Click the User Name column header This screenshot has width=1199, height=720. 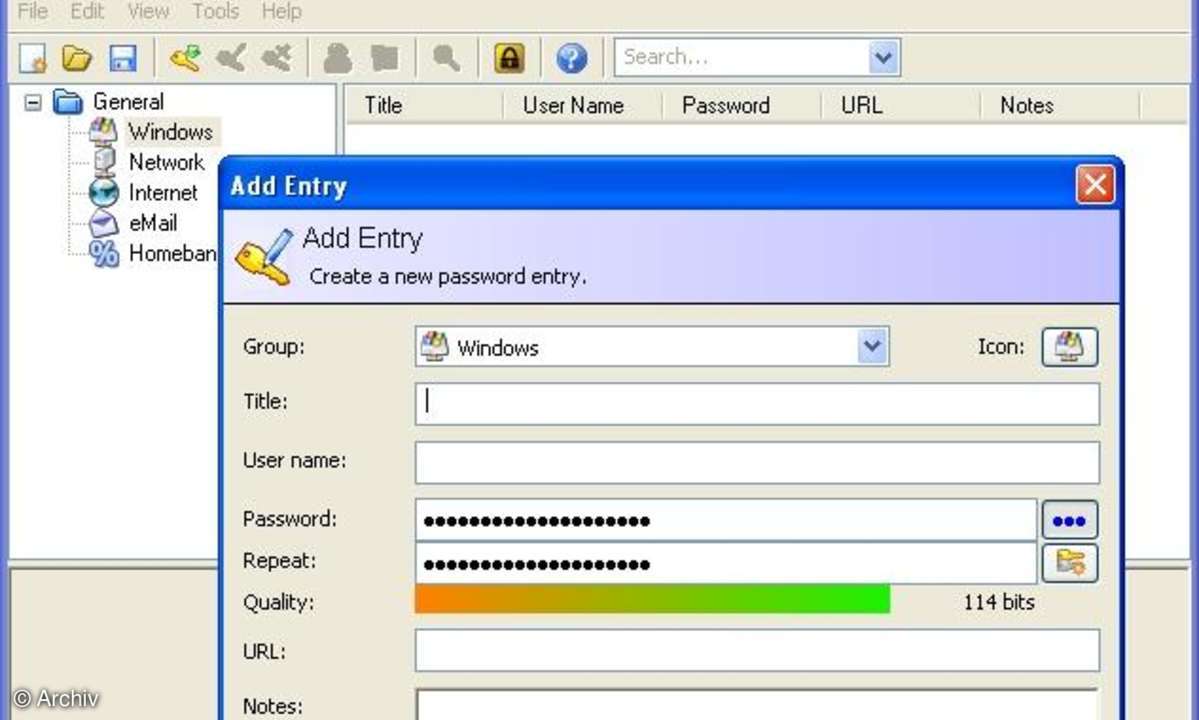[x=582, y=105]
